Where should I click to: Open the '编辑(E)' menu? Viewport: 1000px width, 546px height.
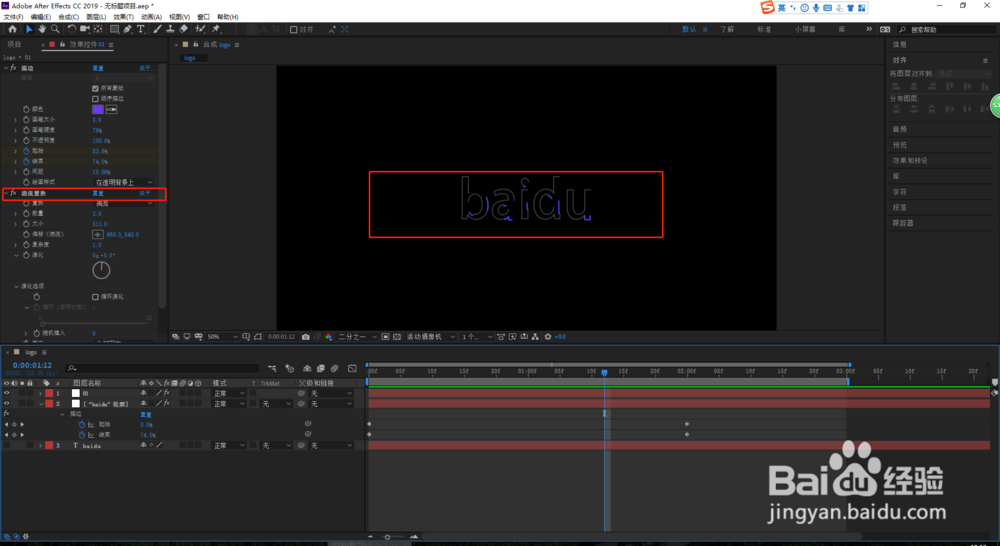(x=41, y=17)
